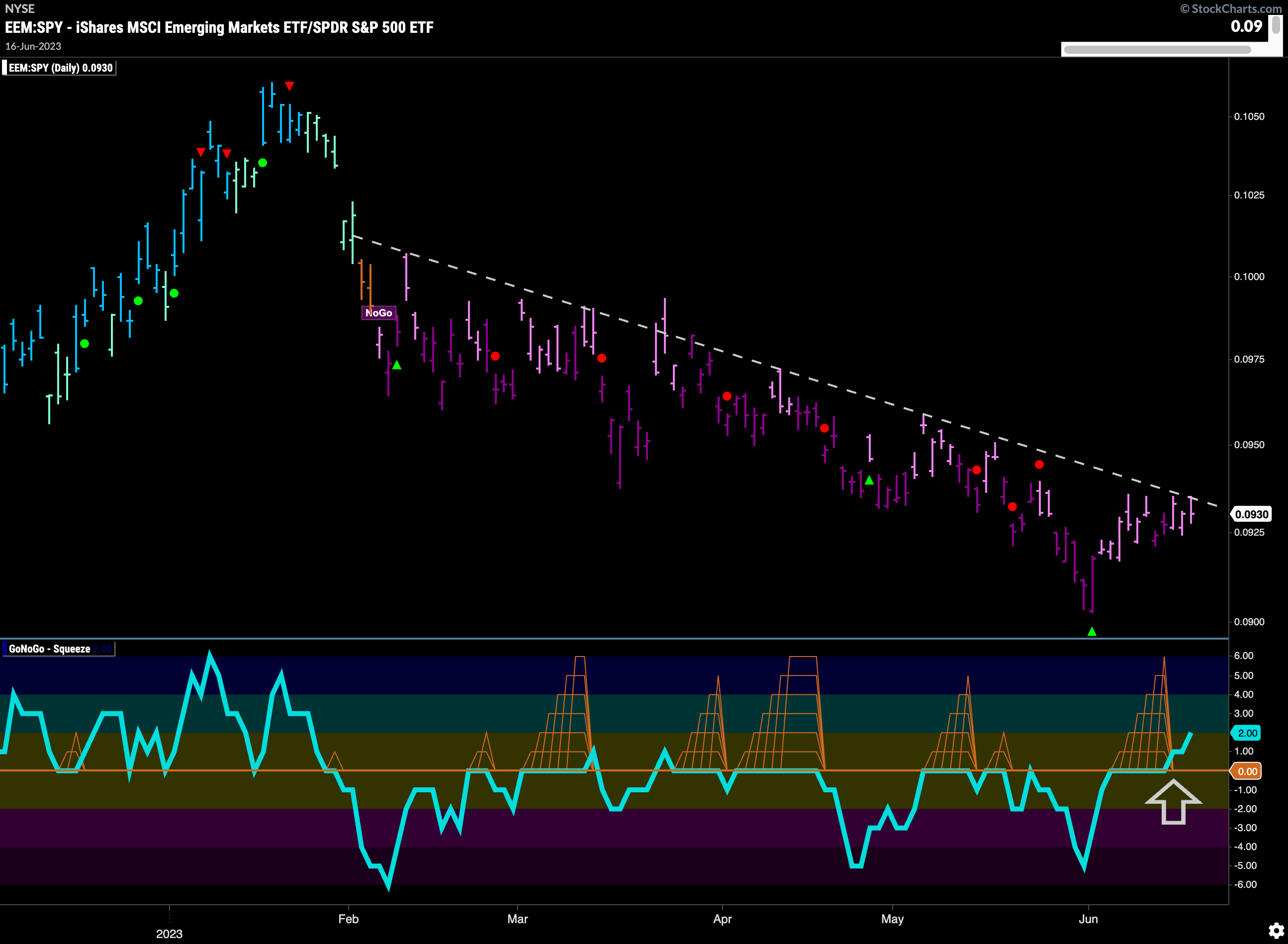1288x944 pixels.
Task: Click the Apr label on the time axis
Action: (x=722, y=919)
